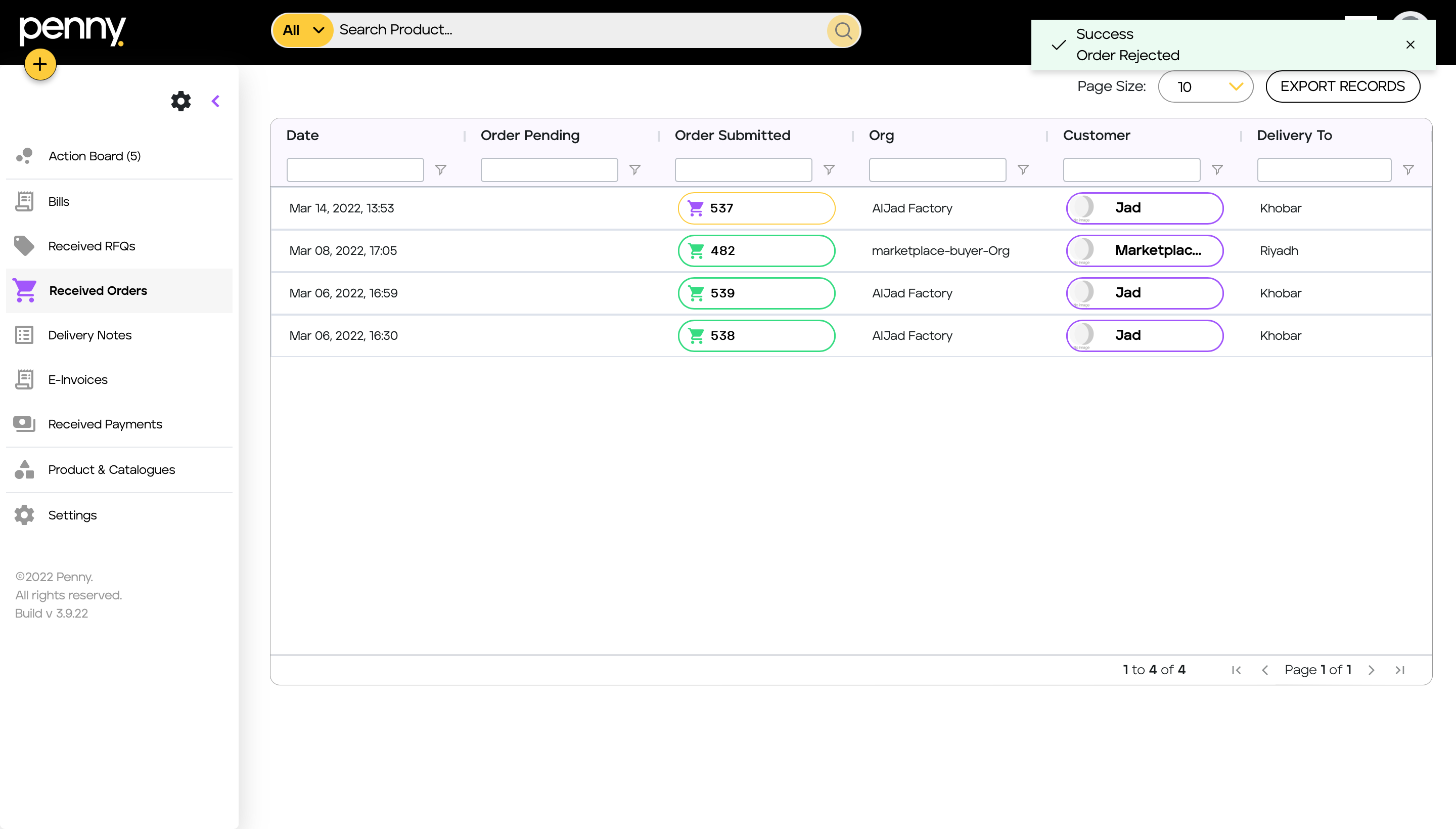Click the Order Submitted filter box

[743, 169]
